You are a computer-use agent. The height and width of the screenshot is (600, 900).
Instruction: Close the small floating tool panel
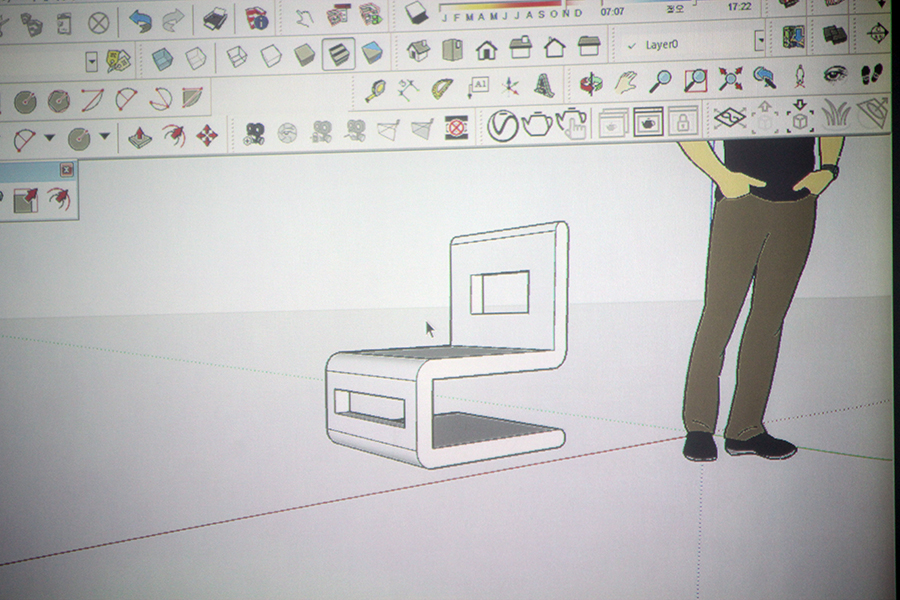coord(67,169)
